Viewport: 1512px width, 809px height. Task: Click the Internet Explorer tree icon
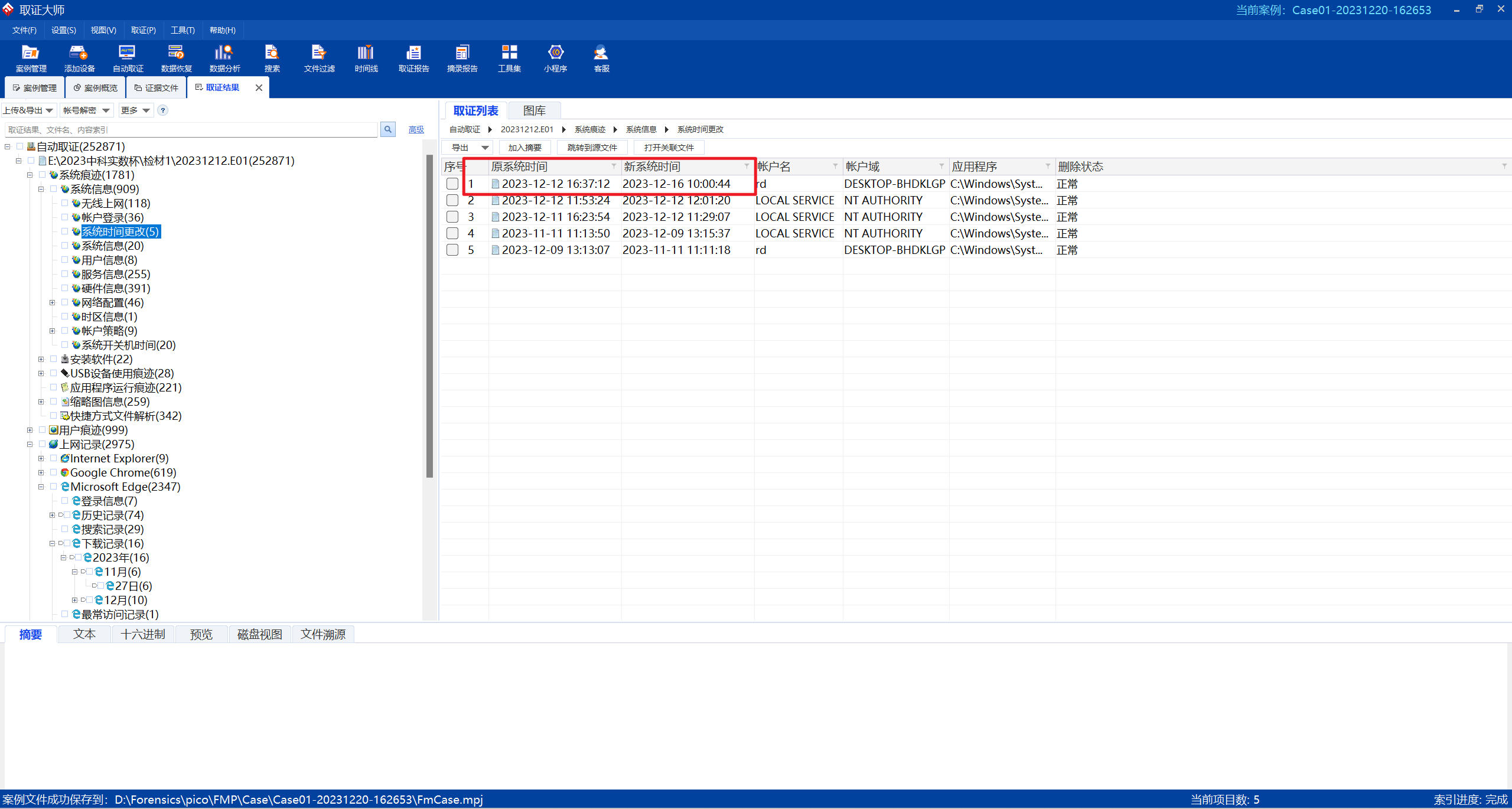point(65,458)
